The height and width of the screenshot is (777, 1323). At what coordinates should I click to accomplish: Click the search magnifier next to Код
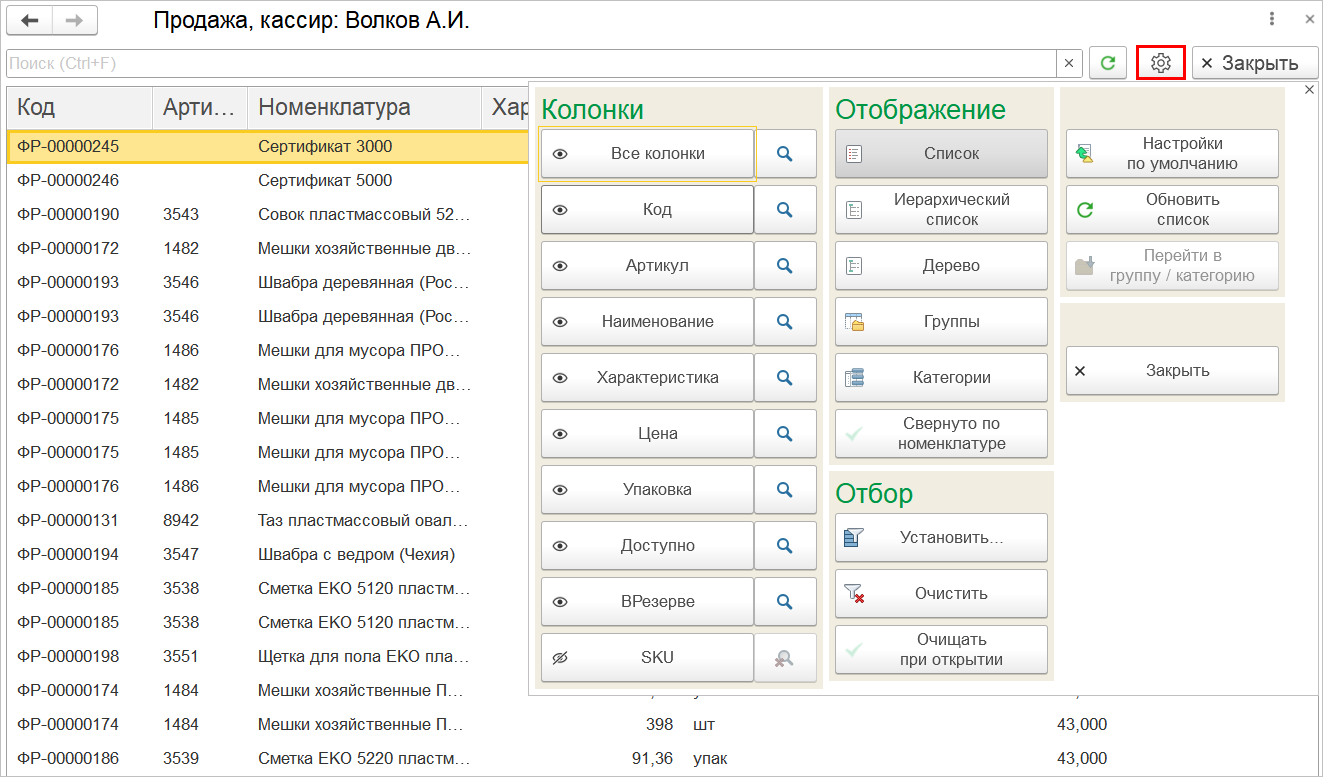tap(785, 210)
